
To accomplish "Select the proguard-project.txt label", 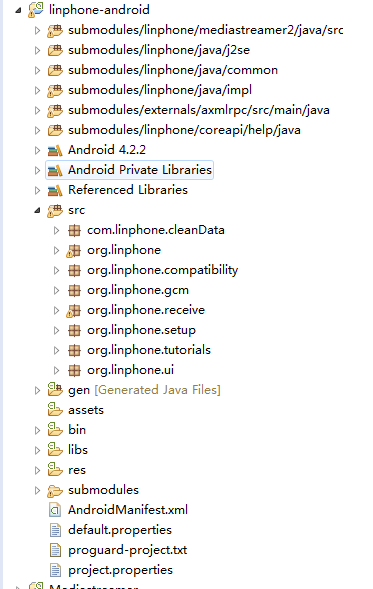I will pos(127,550).
